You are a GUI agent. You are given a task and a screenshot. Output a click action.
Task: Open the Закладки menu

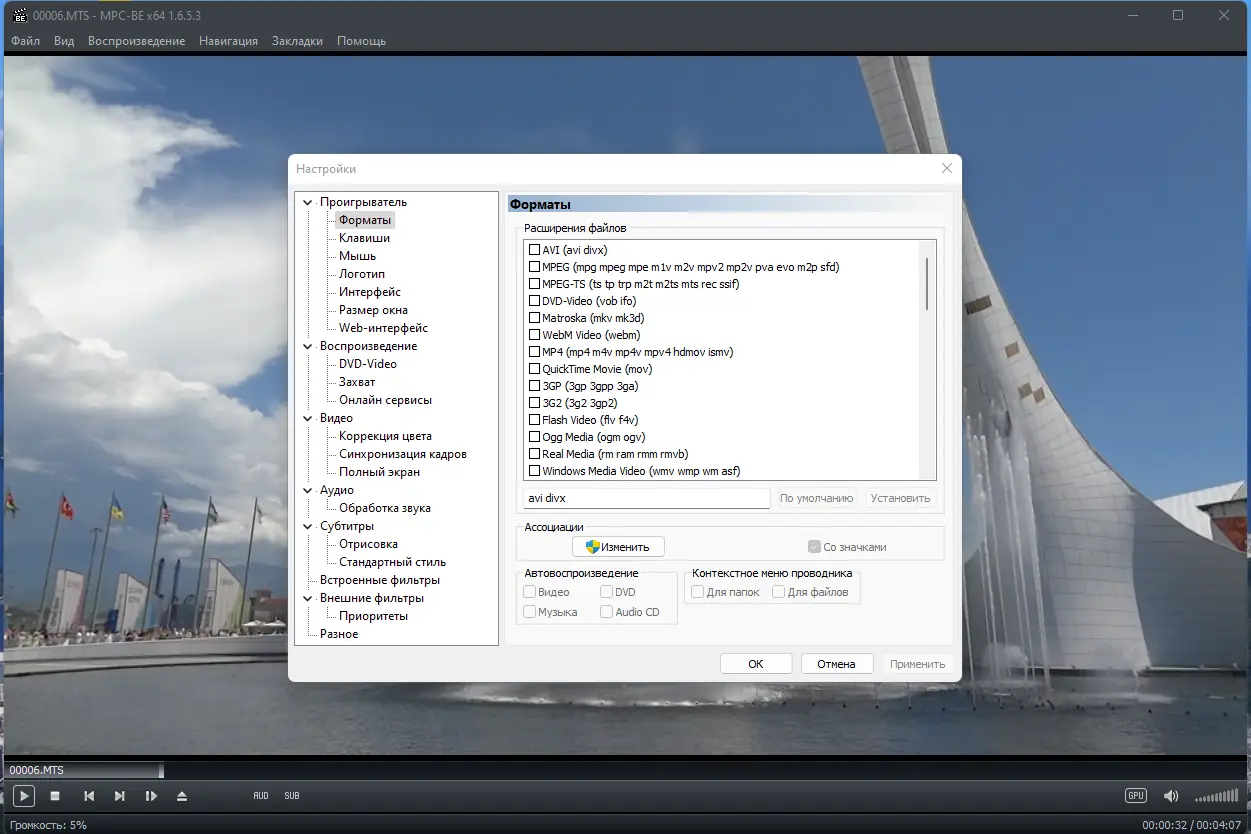297,41
